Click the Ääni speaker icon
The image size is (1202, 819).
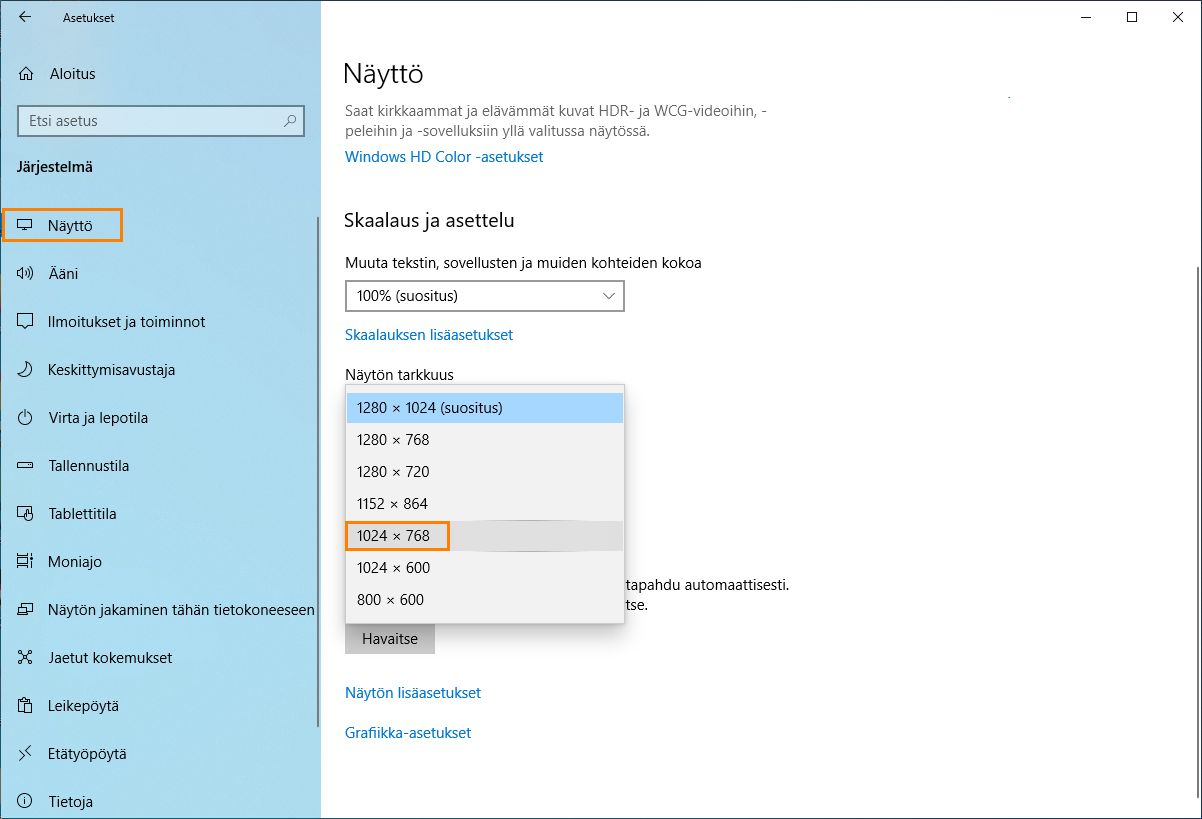point(26,274)
